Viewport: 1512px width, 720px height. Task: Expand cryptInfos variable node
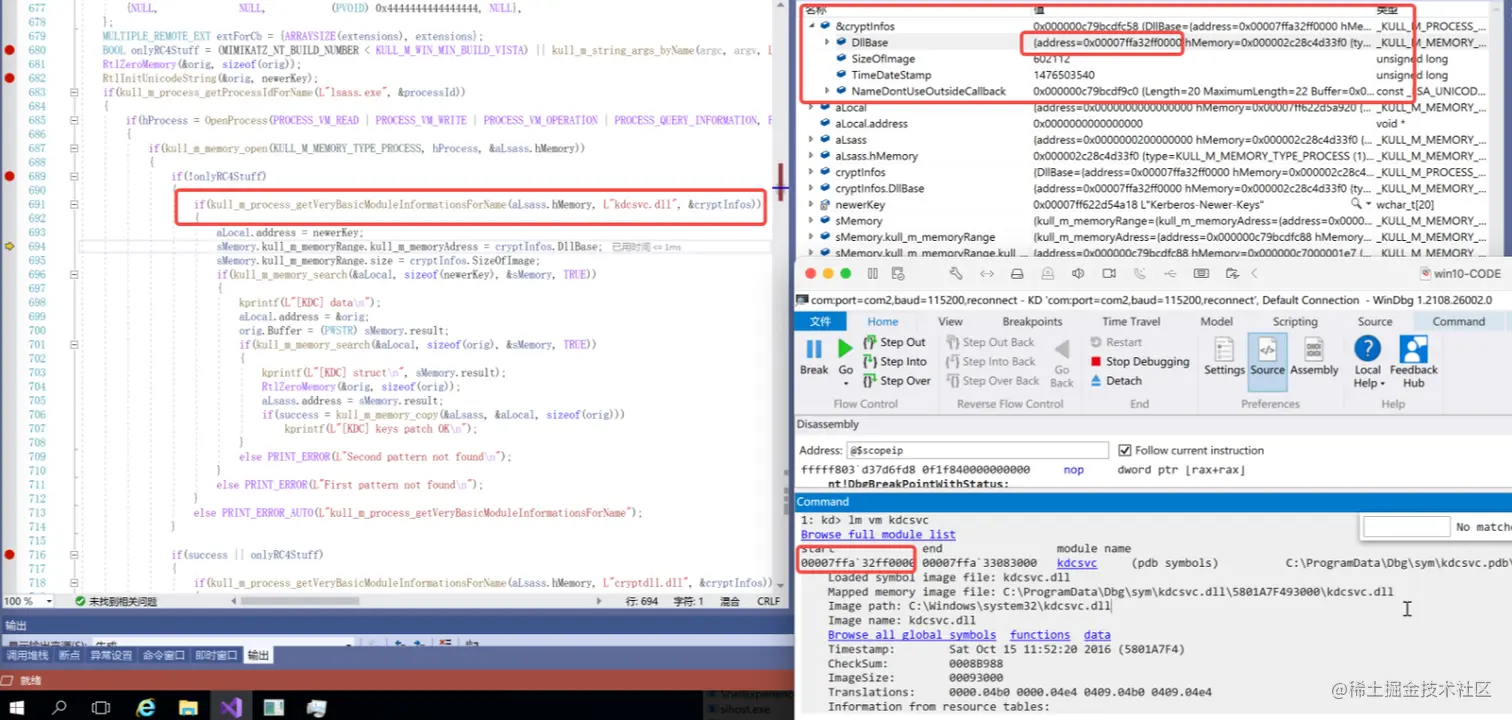pyautogui.click(x=811, y=172)
